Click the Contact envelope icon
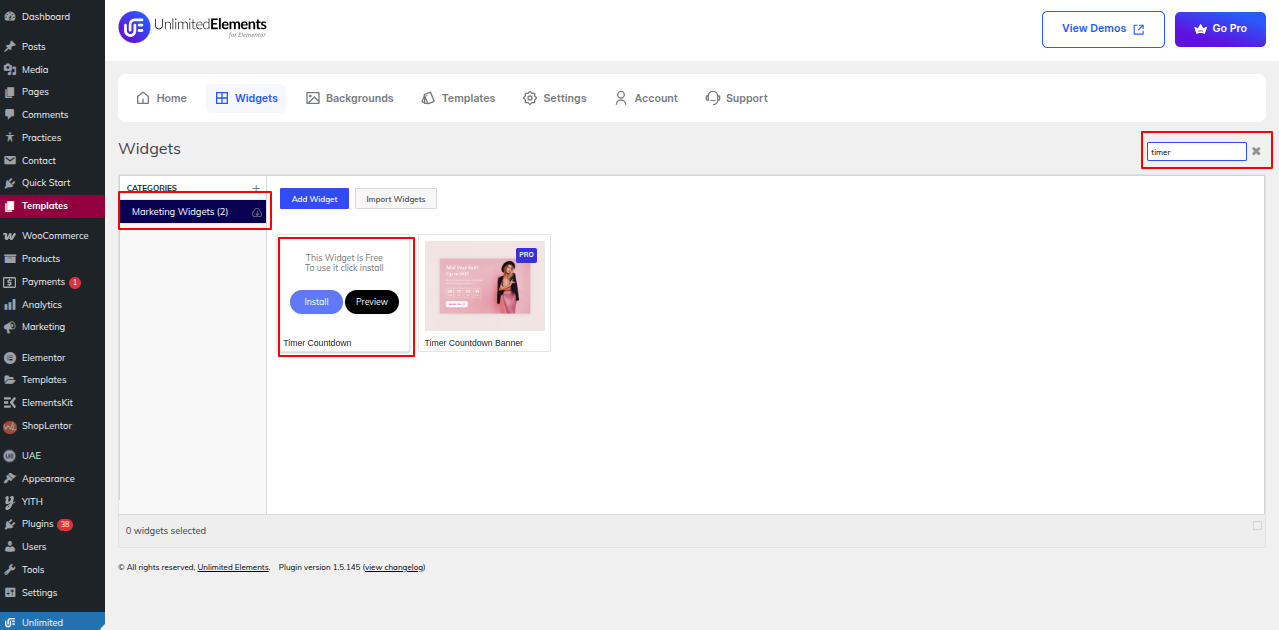The width and height of the screenshot is (1279, 630). pos(10,161)
